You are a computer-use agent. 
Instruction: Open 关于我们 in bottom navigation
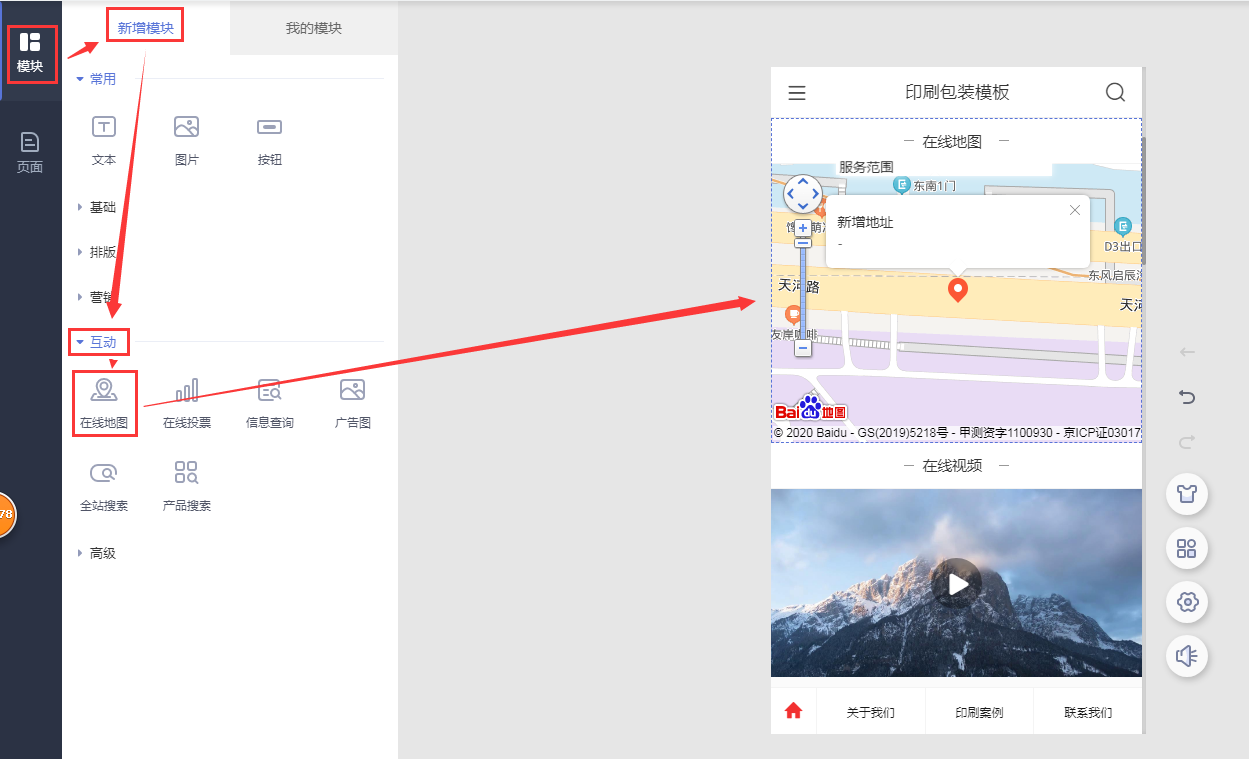871,713
